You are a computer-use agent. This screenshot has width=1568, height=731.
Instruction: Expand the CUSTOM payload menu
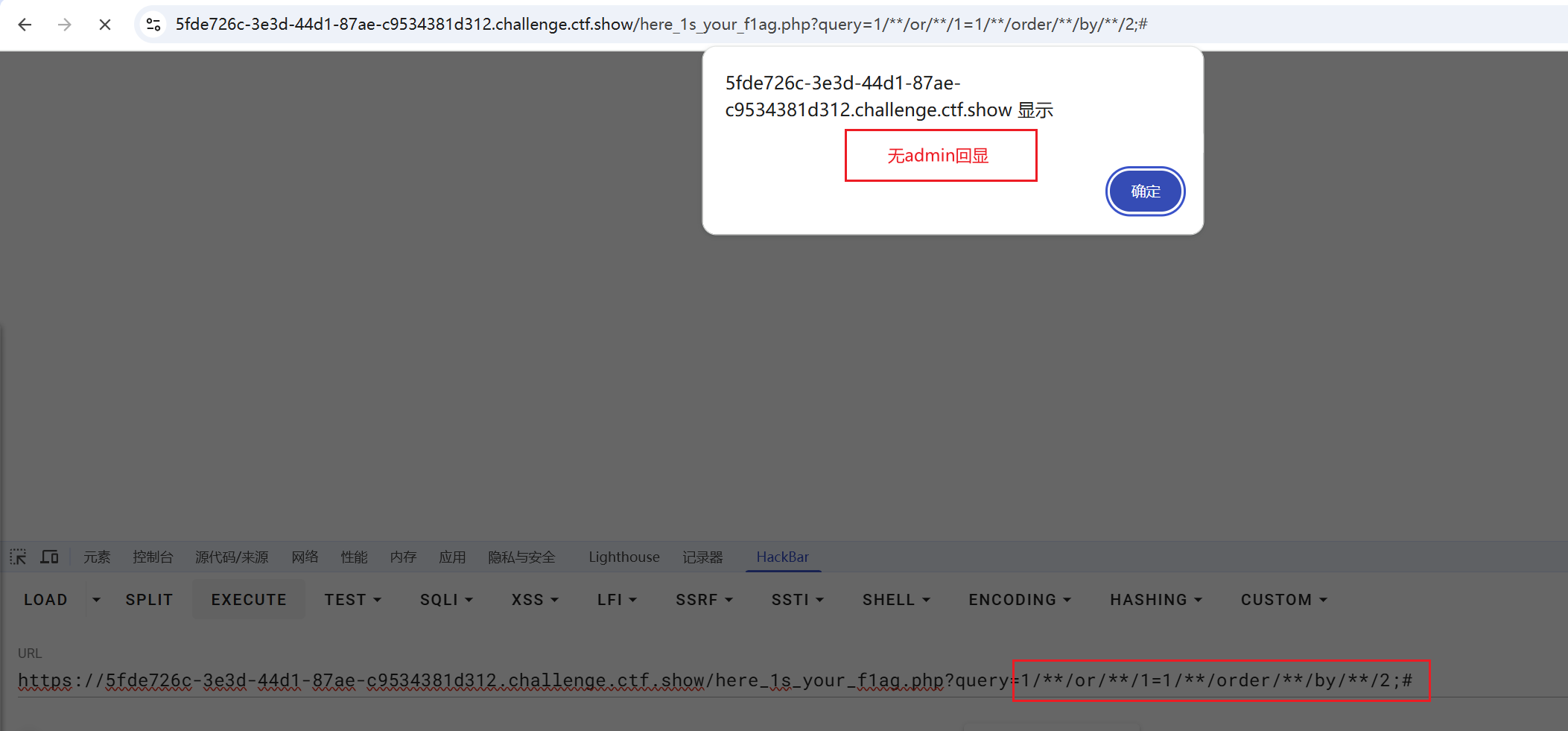point(1283,599)
